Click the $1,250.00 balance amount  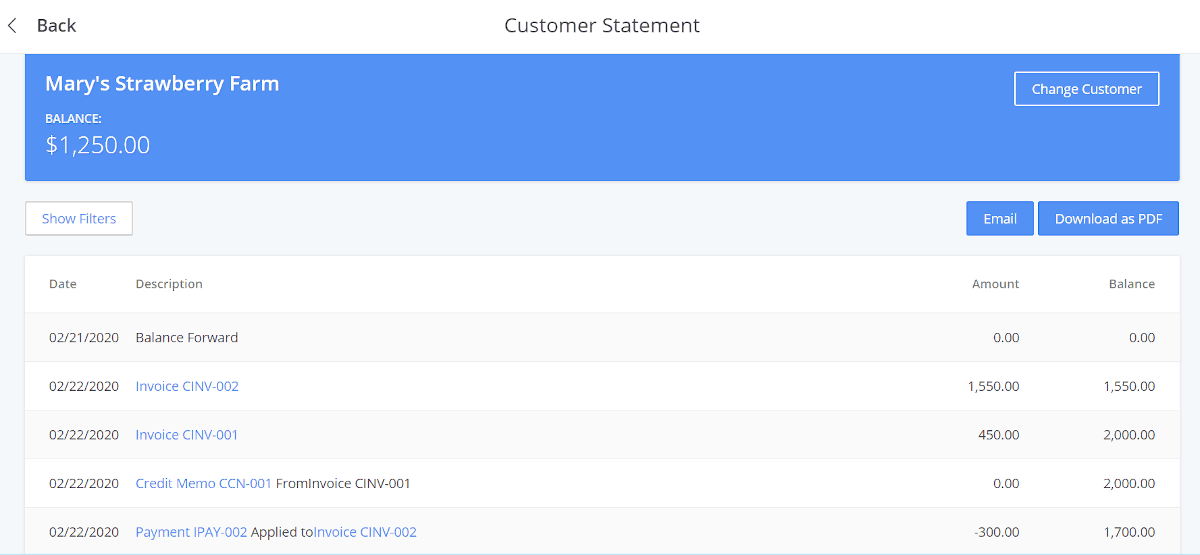98,145
